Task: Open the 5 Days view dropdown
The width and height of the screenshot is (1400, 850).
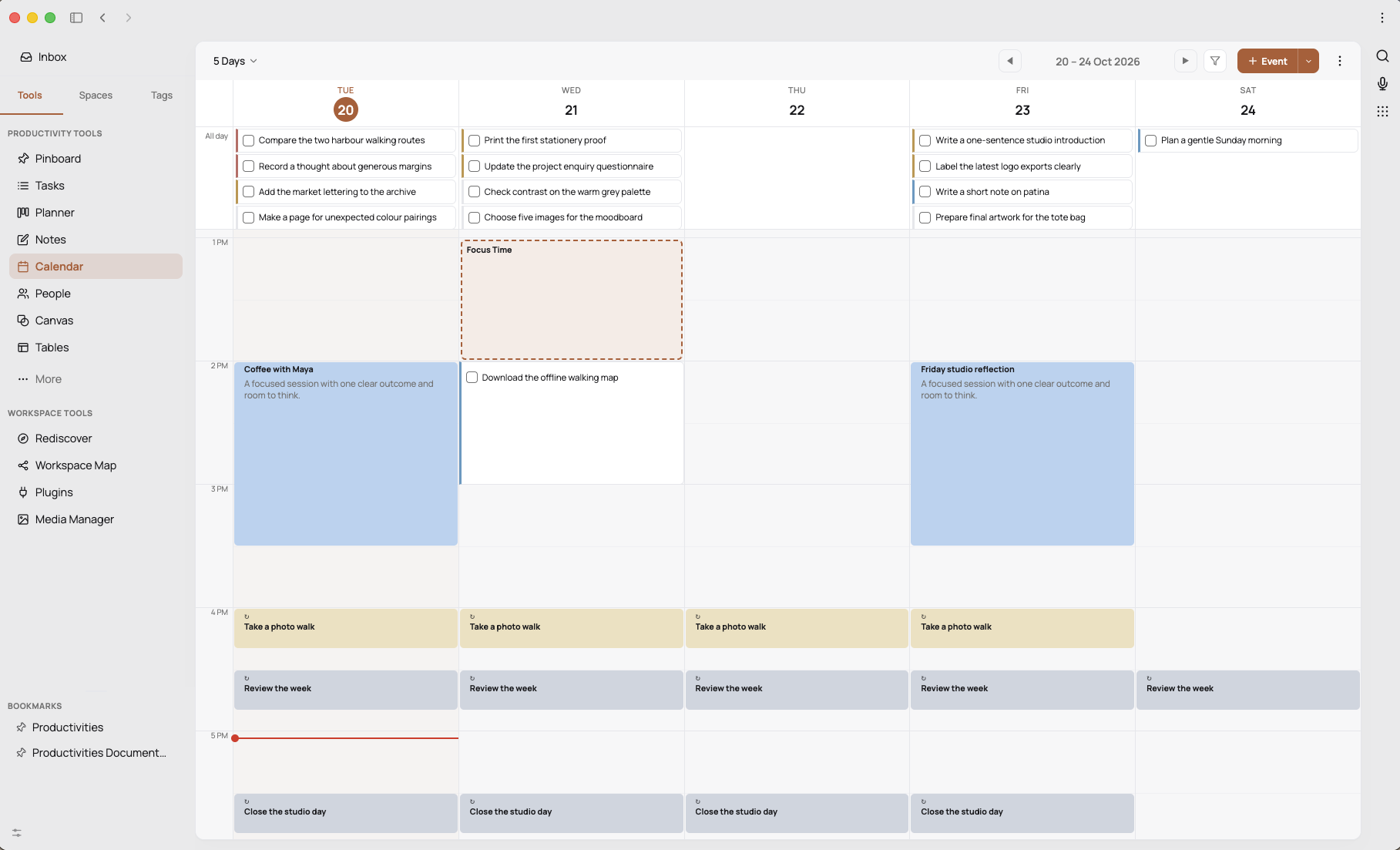Action: click(x=235, y=61)
